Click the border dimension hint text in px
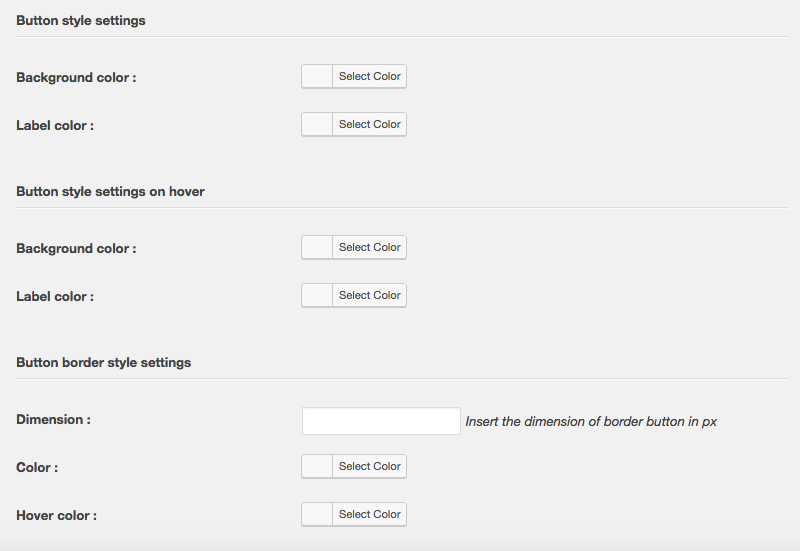This screenshot has width=800, height=551. pyautogui.click(x=591, y=421)
